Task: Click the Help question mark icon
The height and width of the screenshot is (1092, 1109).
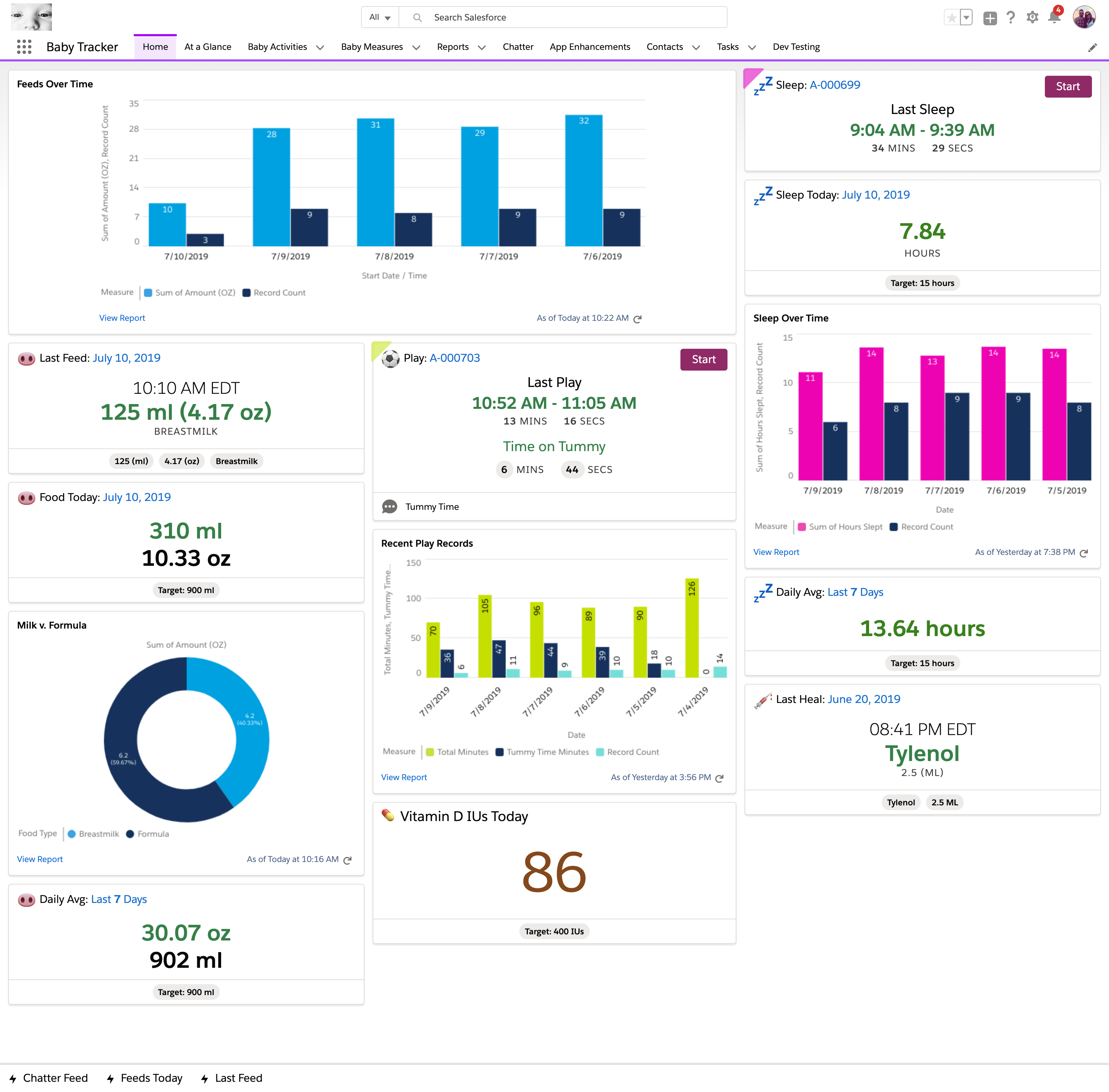Action: [x=1011, y=17]
